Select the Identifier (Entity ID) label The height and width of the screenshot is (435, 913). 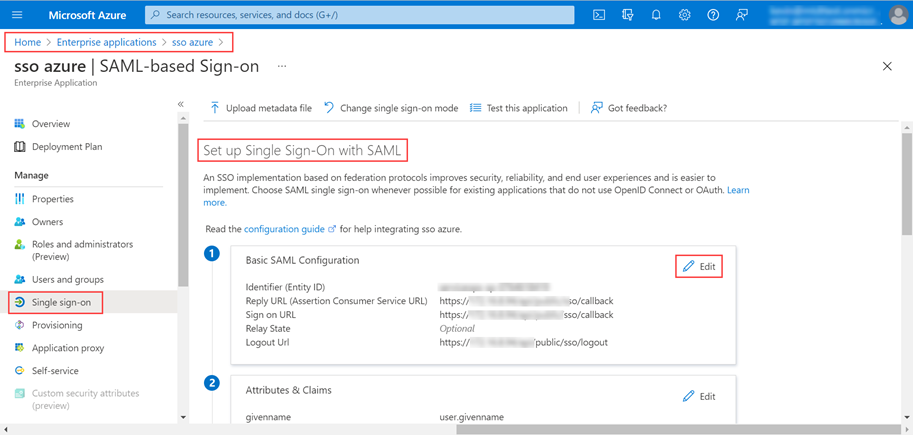(x=285, y=287)
